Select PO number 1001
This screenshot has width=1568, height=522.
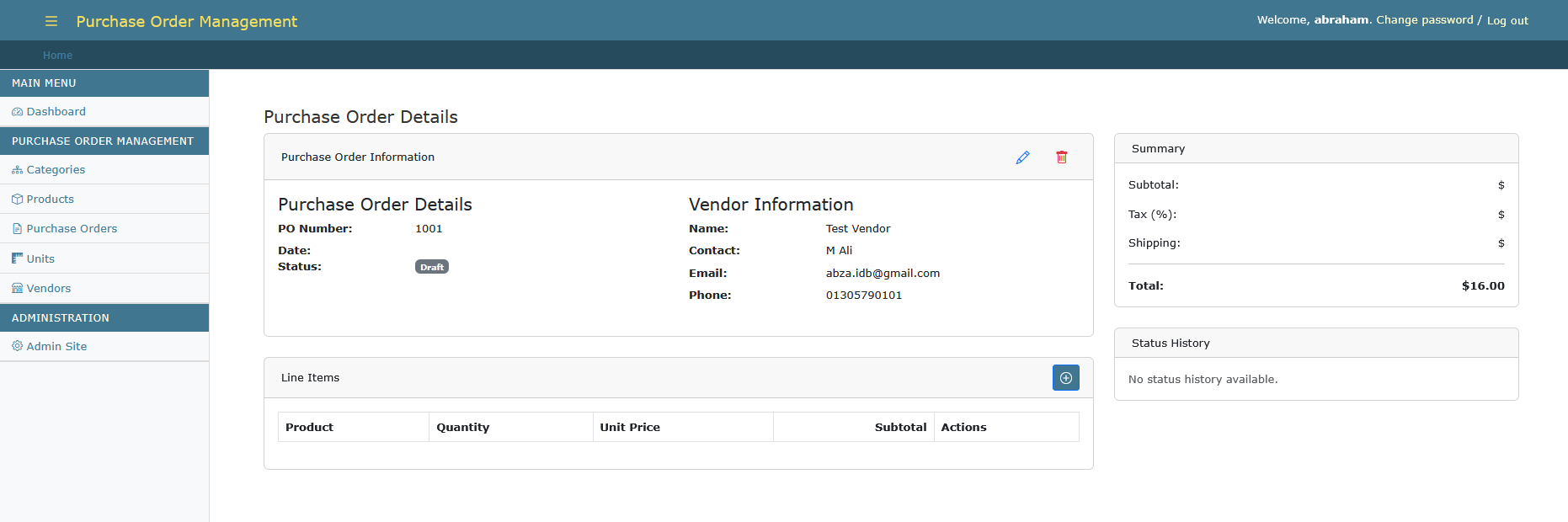point(429,229)
